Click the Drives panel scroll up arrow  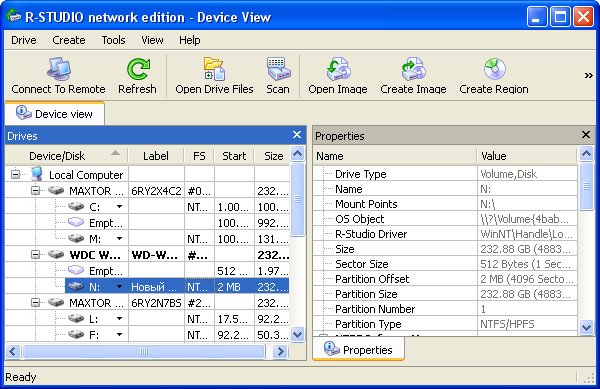[x=297, y=154]
